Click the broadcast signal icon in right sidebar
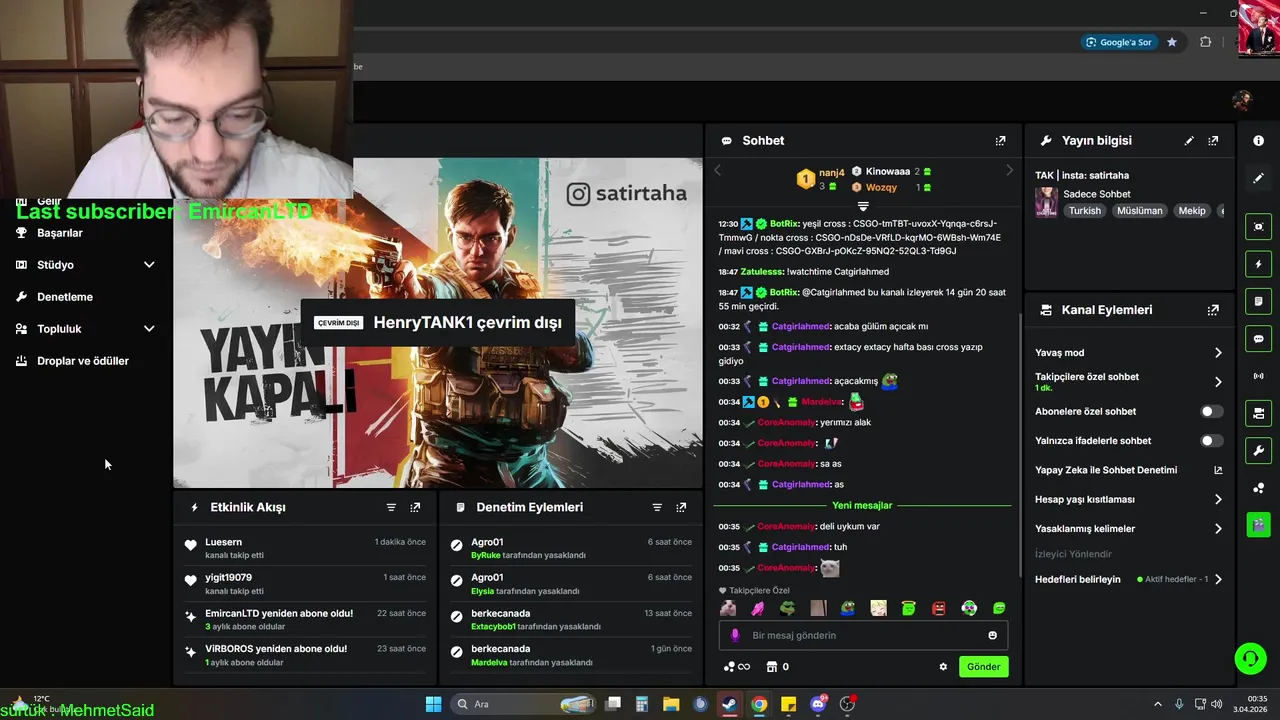This screenshot has height=720, width=1280. [1258, 376]
